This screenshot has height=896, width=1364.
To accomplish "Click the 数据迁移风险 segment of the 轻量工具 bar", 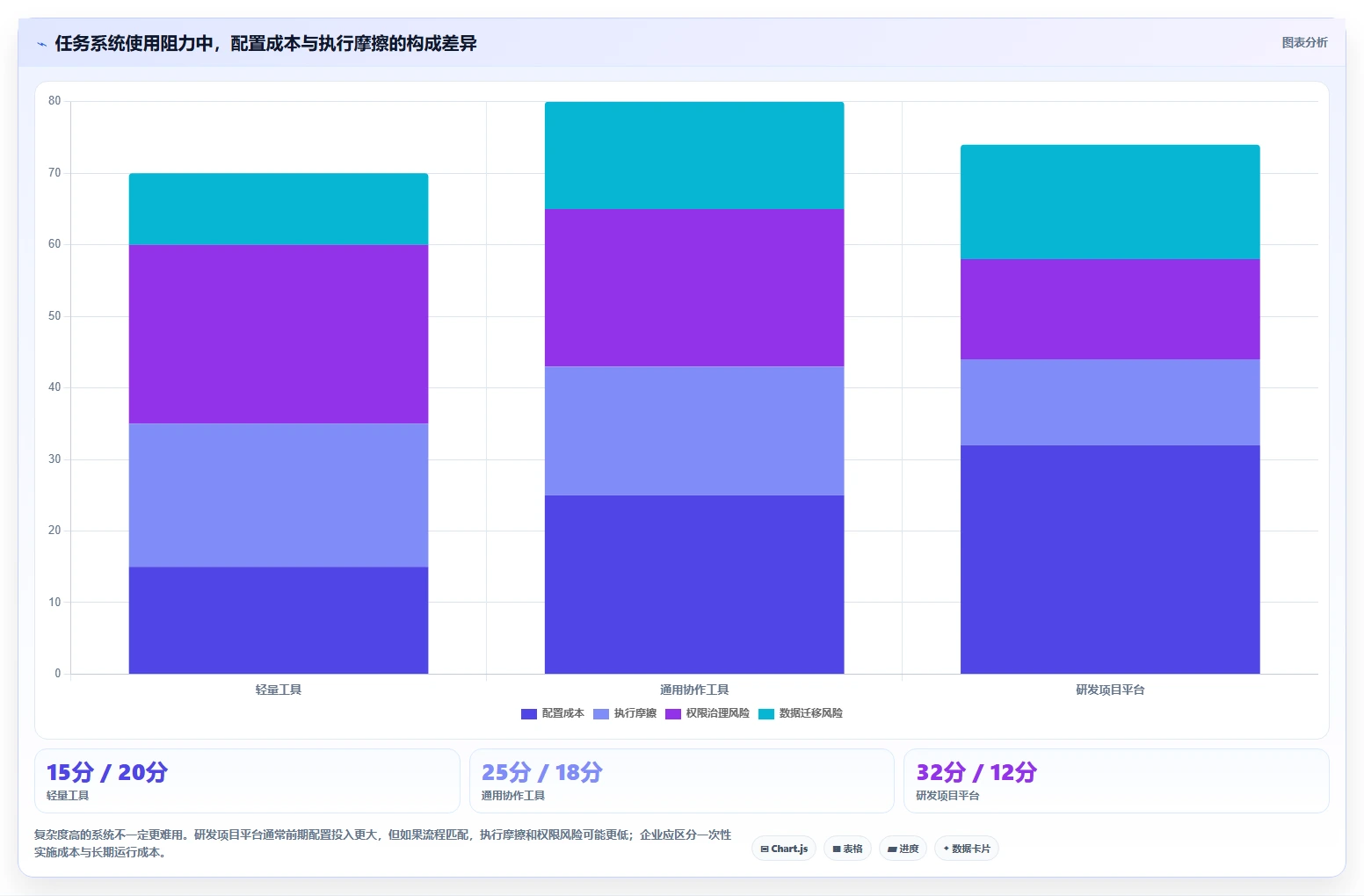I will coord(279,209).
